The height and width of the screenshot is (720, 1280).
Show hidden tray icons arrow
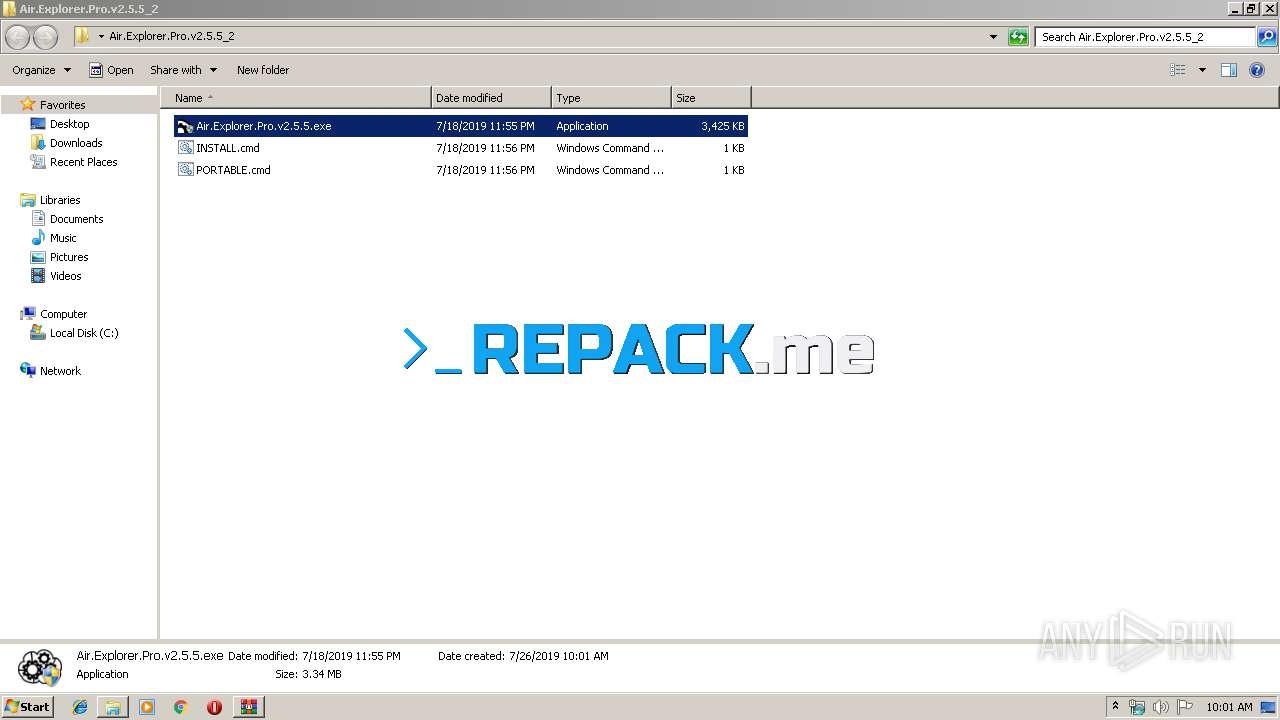click(1116, 707)
